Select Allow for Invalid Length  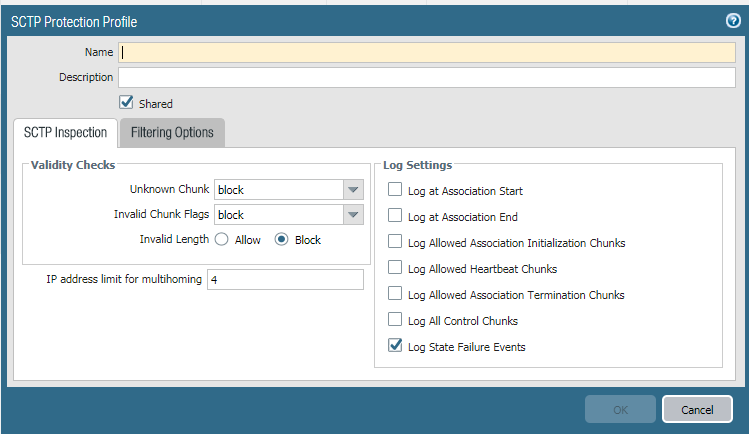pos(222,240)
